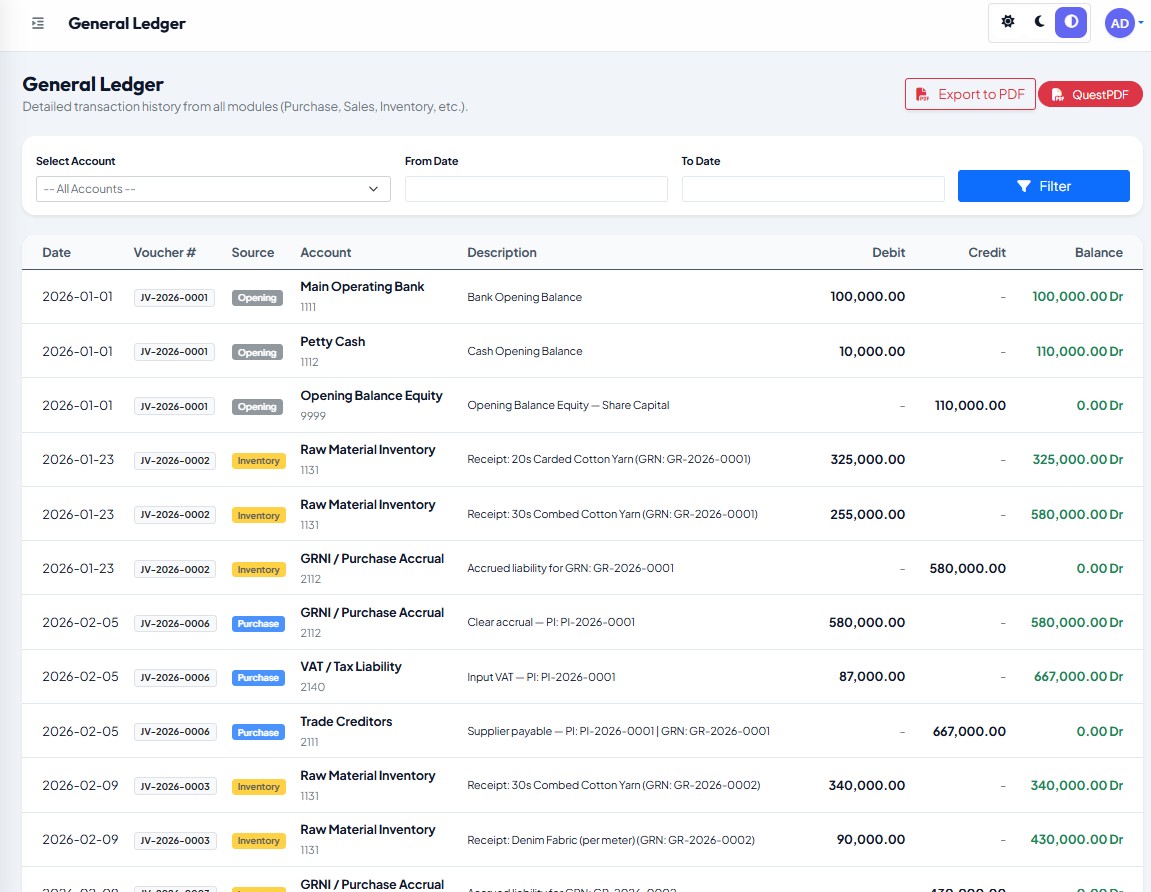Click Purchase badge on Trade Creditors row
The width and height of the screenshot is (1151, 892).
[x=258, y=732]
